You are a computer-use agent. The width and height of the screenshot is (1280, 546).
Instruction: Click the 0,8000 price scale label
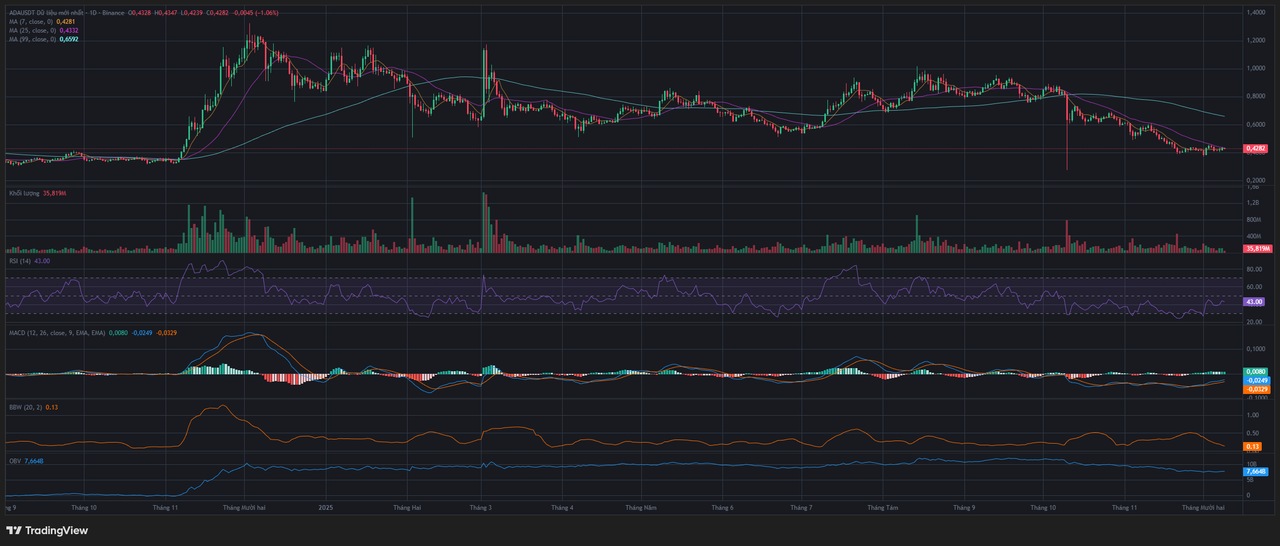[x=1254, y=96]
